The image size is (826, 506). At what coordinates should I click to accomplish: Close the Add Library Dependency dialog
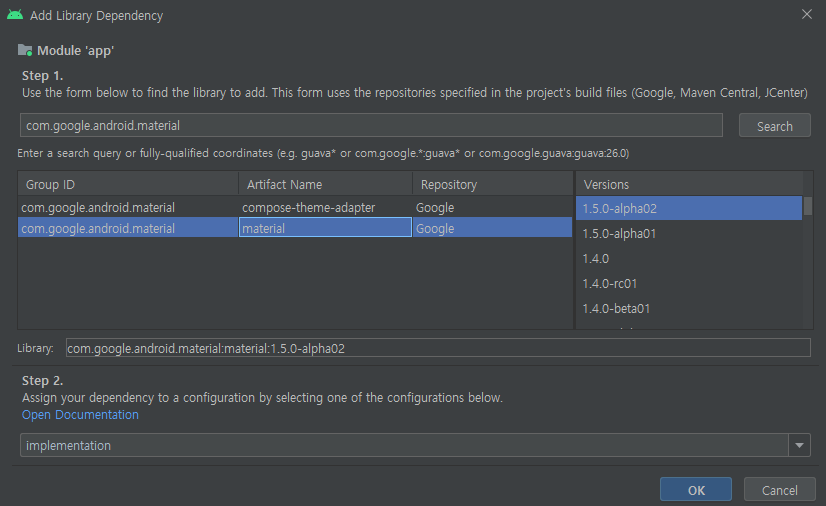pos(807,14)
